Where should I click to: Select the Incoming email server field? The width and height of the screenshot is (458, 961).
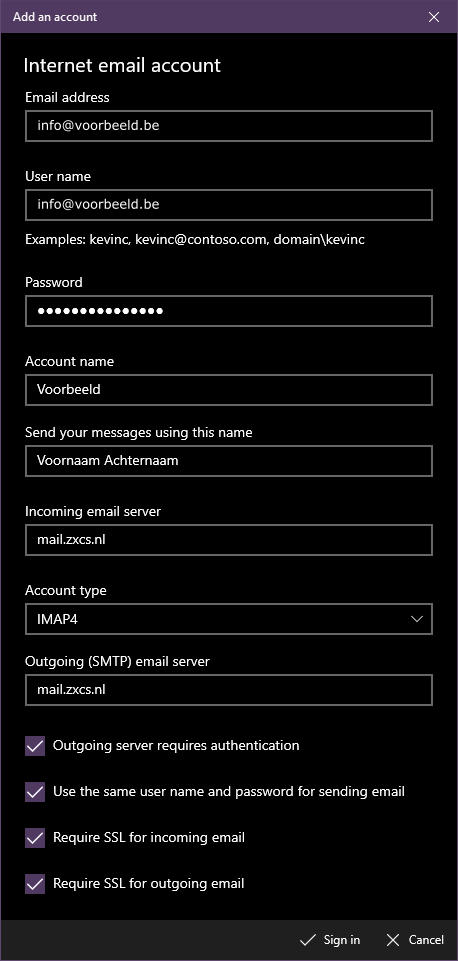coord(229,540)
